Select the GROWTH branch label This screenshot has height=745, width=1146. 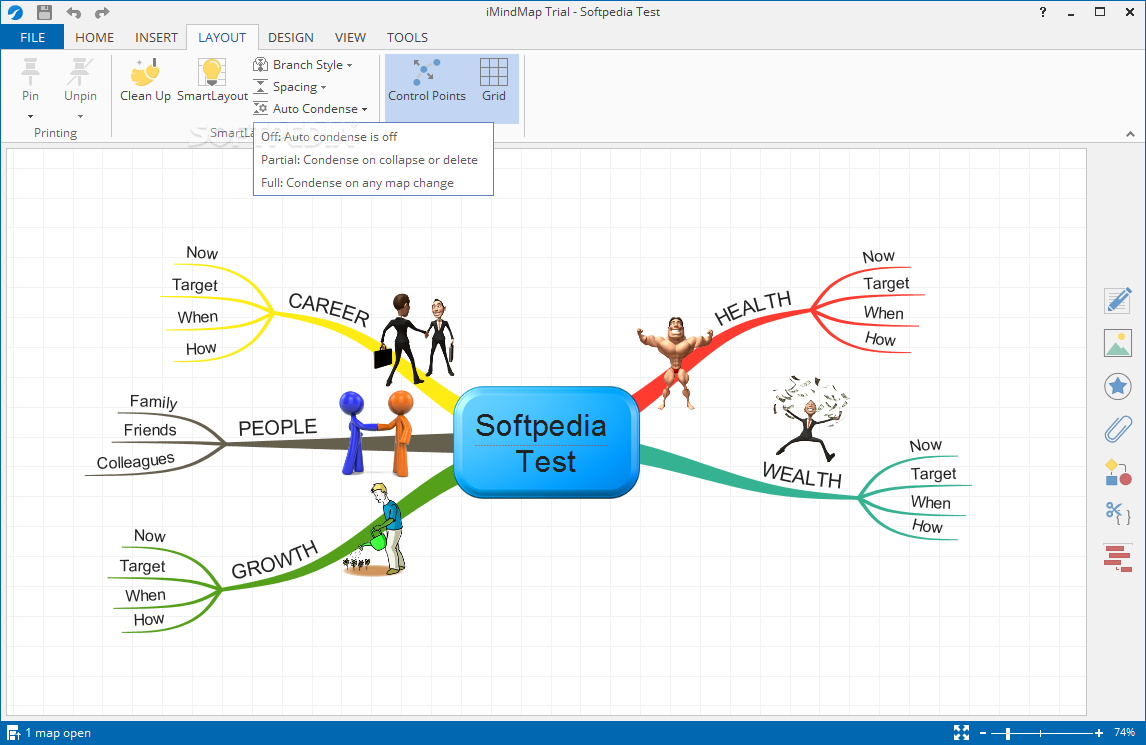coord(274,559)
